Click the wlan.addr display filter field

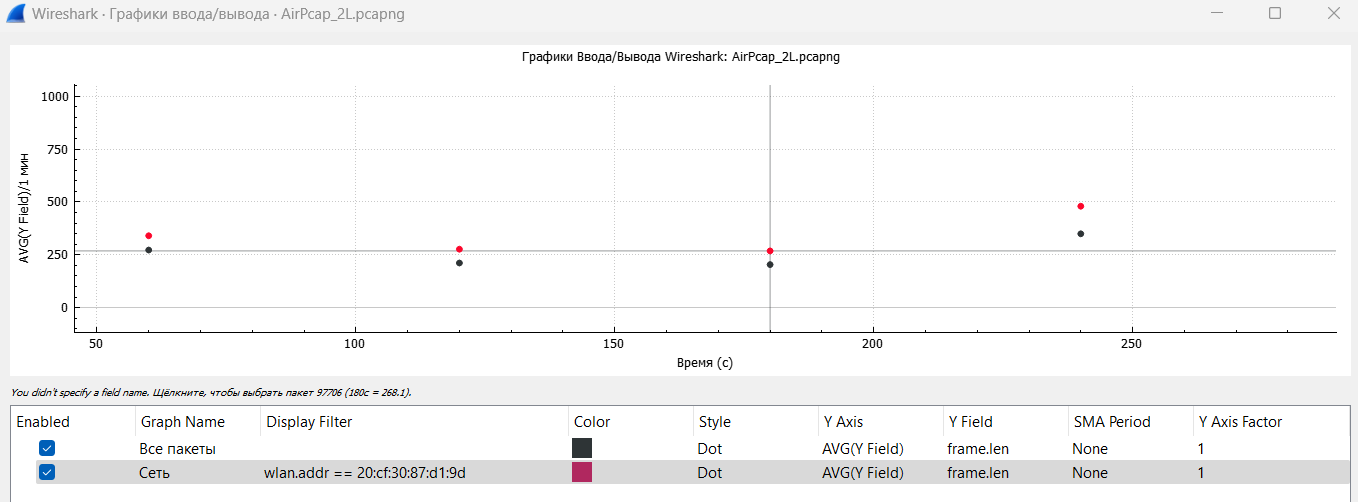click(x=414, y=472)
